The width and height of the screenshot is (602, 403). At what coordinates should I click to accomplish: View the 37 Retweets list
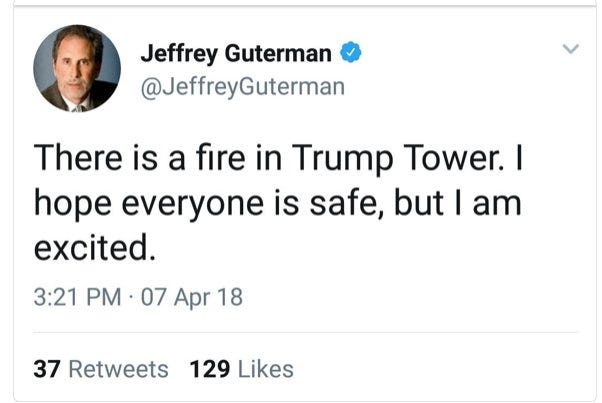click(101, 369)
